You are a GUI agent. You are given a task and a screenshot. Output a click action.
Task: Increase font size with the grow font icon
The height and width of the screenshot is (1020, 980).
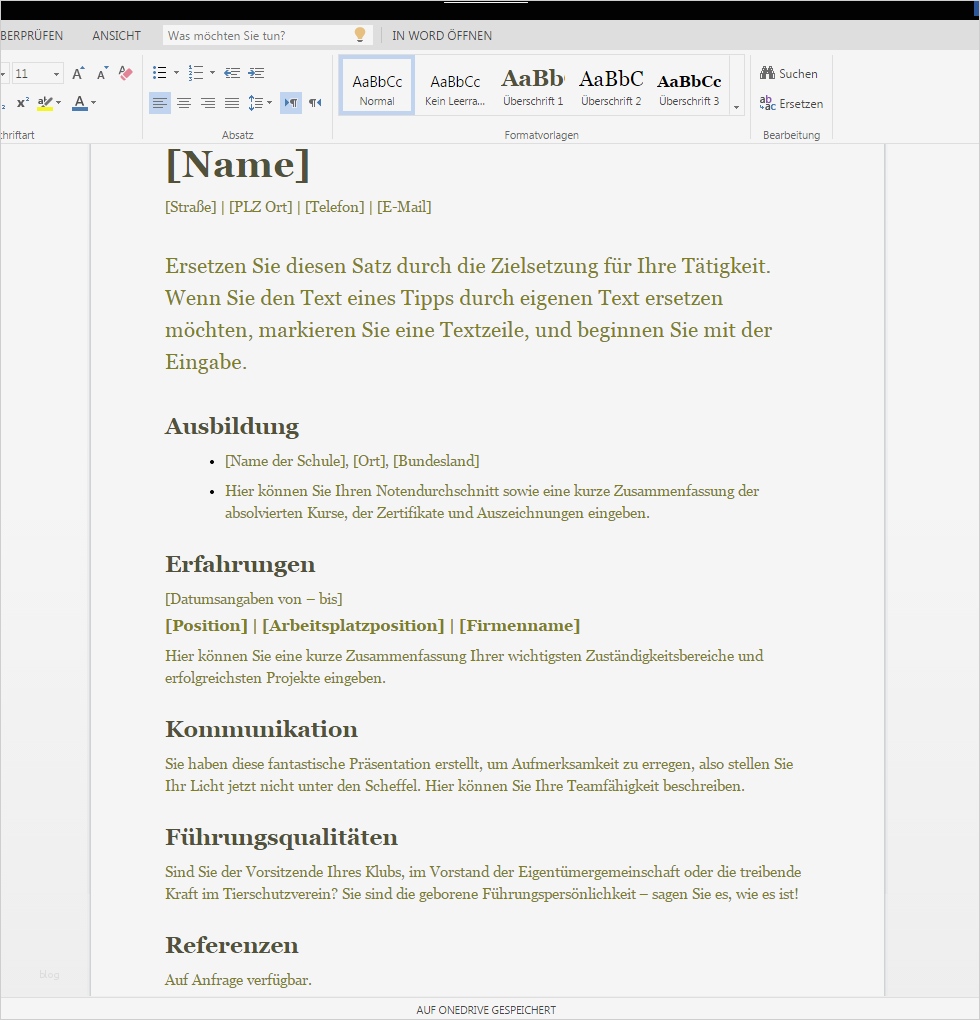tap(78, 74)
